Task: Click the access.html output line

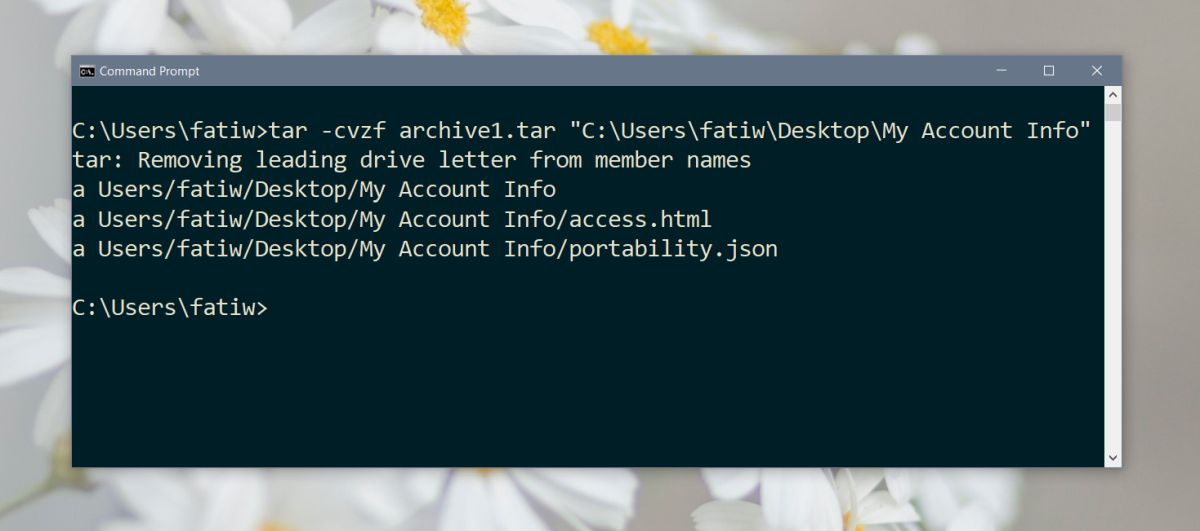Action: (391, 219)
